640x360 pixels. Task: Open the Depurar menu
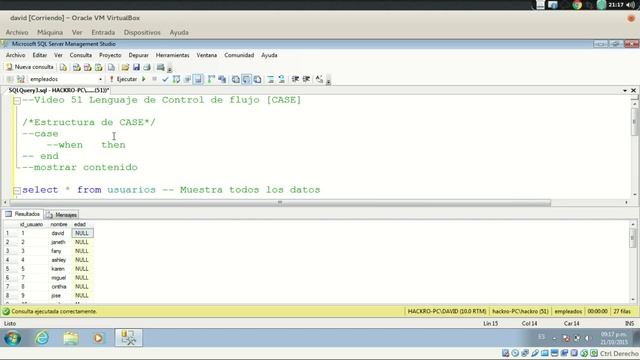click(x=138, y=55)
